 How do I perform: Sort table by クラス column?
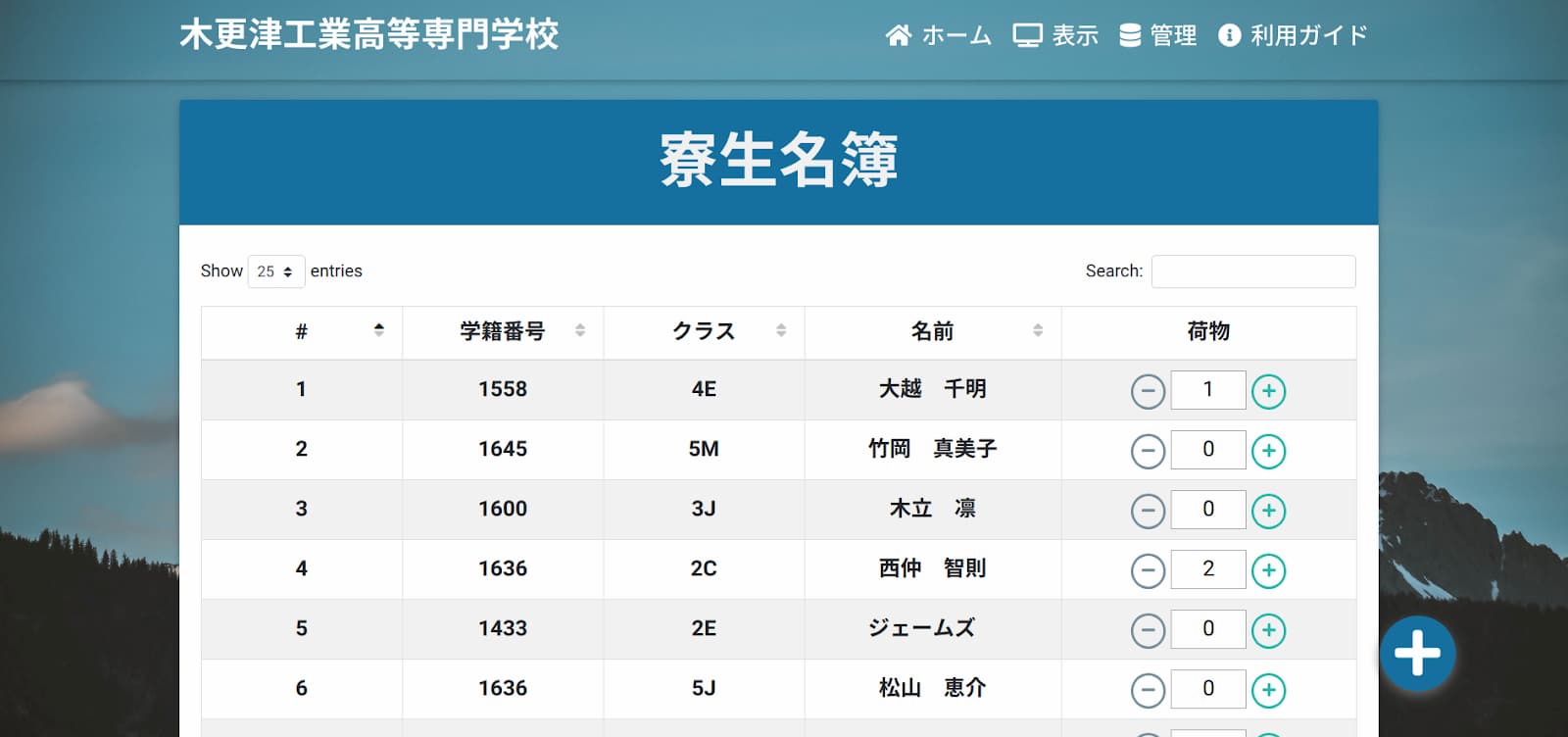704,331
